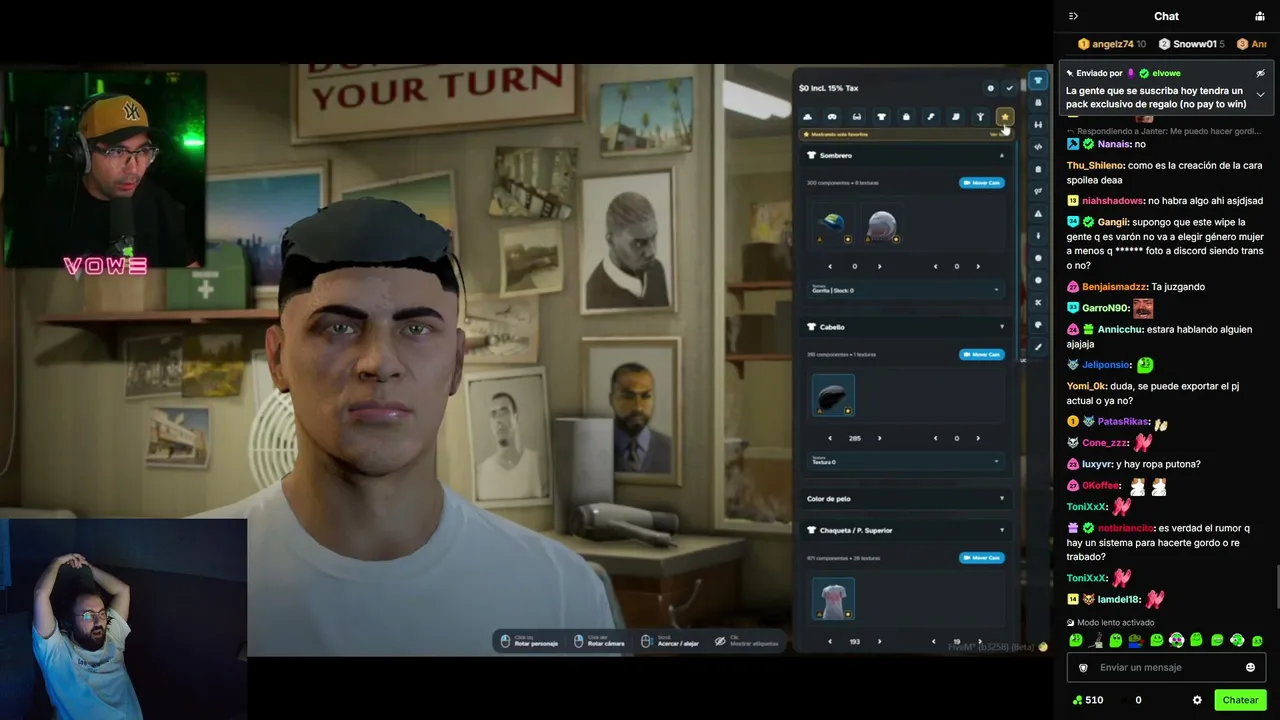Open the H-shaped sidebar tab

[x=1038, y=125]
